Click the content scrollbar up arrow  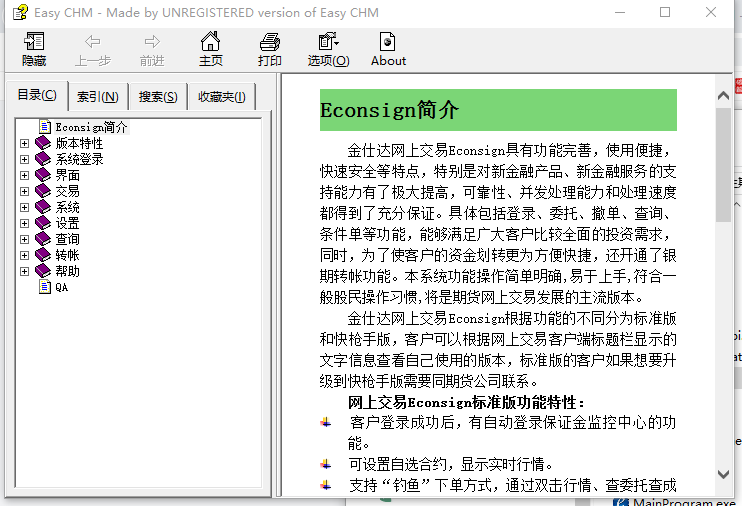(x=723, y=96)
